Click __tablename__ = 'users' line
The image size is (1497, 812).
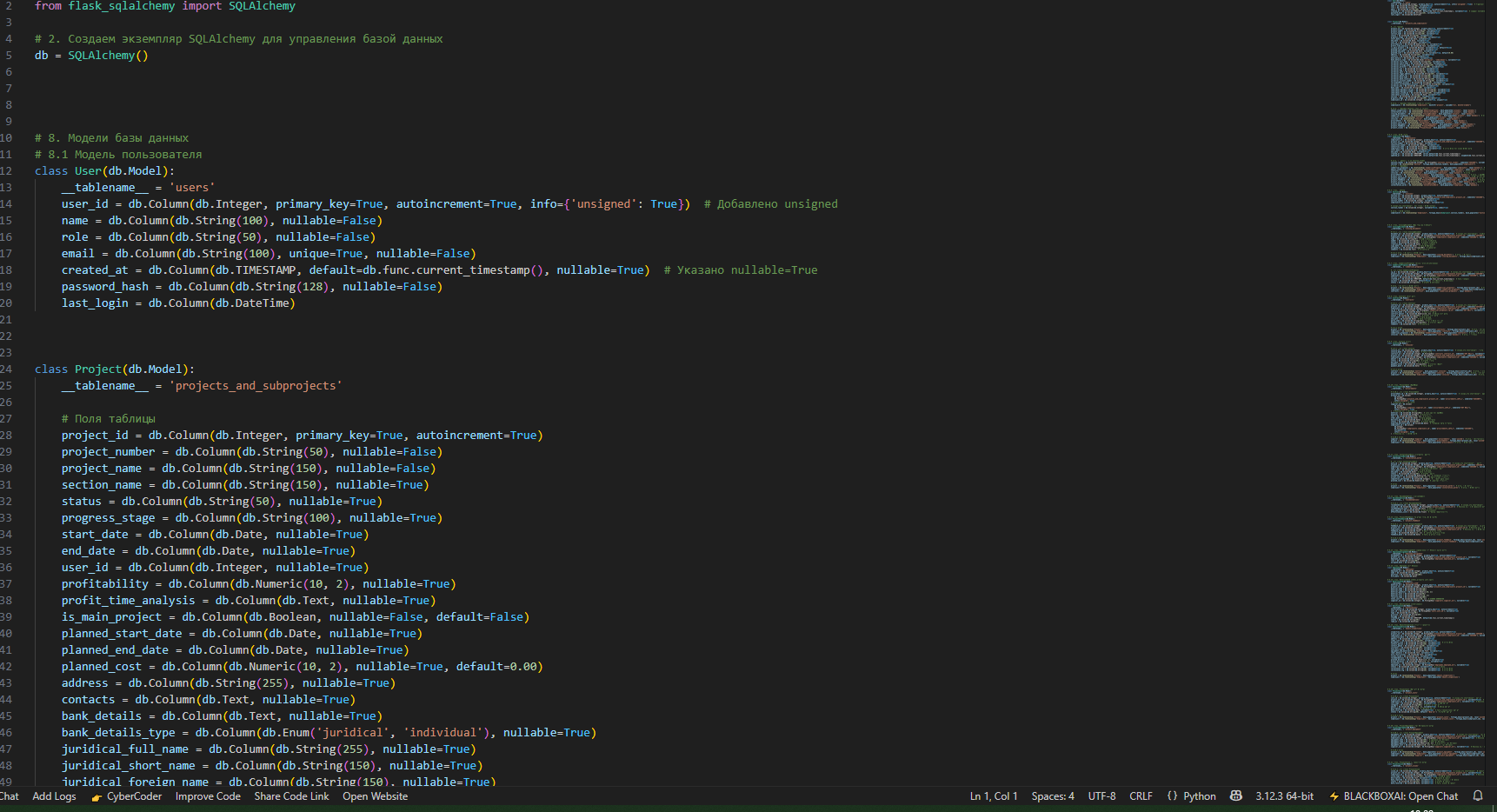138,188
